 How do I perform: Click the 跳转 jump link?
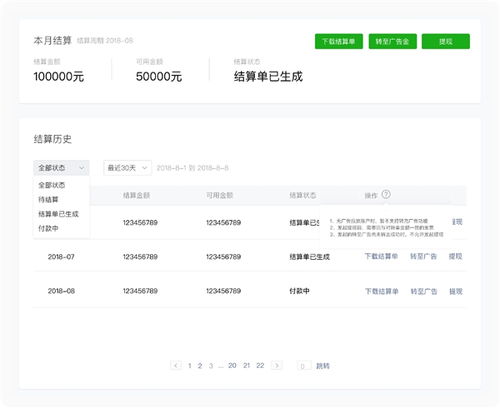pyautogui.click(x=323, y=366)
